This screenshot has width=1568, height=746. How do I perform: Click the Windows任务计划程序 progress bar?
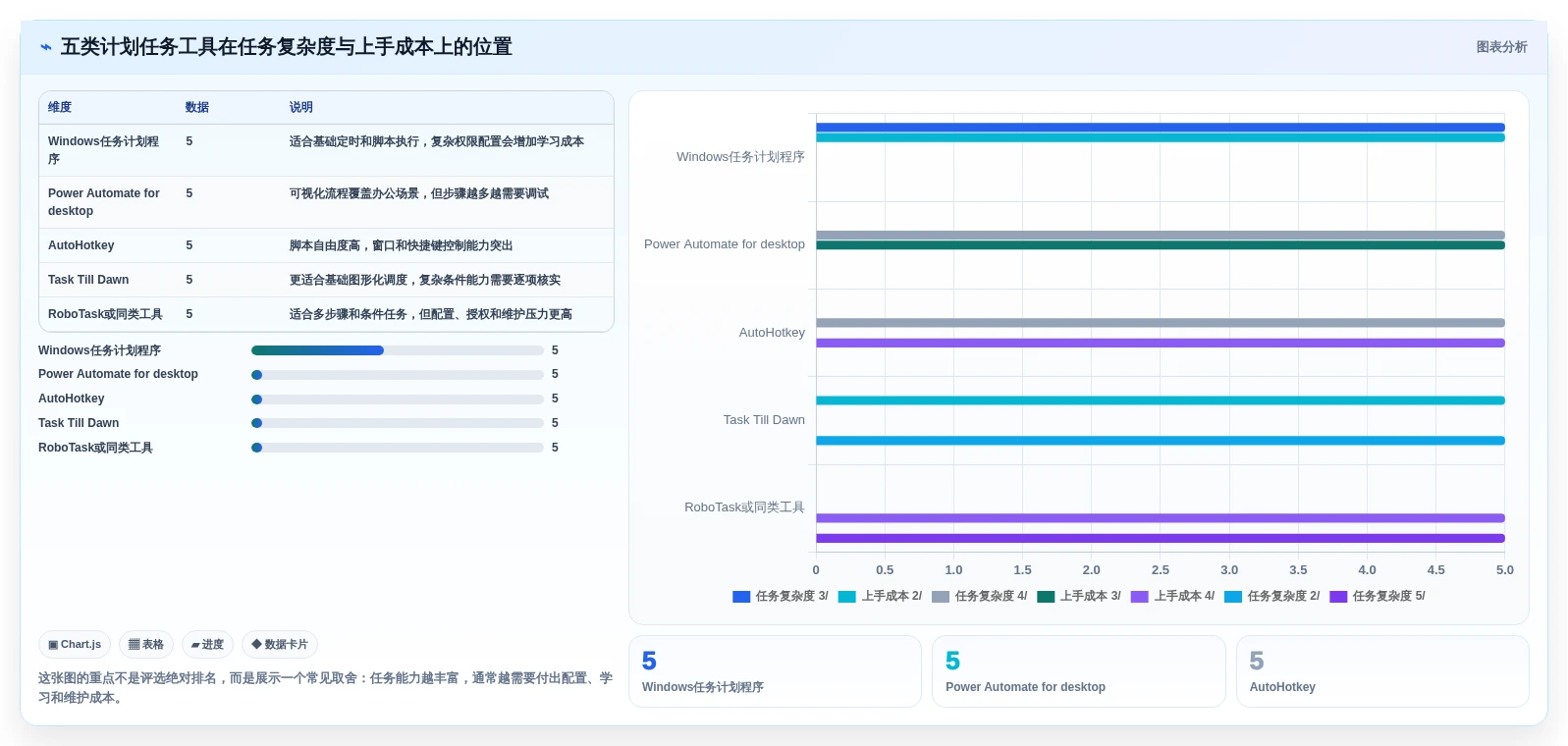pyautogui.click(x=398, y=350)
